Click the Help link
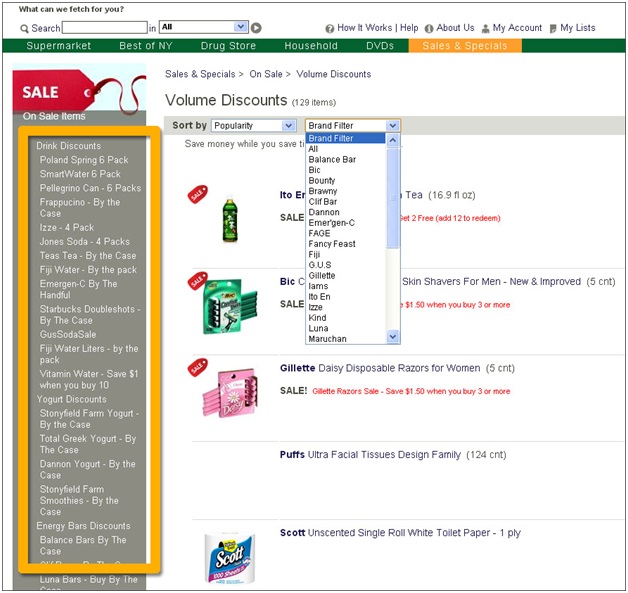 point(409,28)
